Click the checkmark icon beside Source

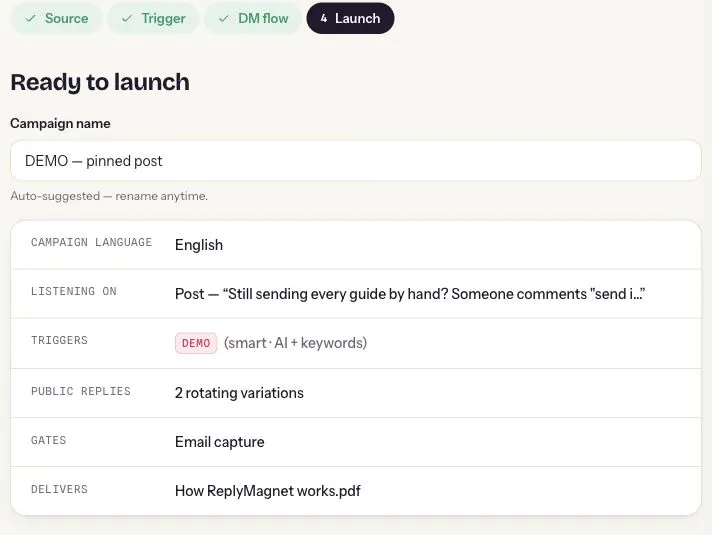tap(30, 19)
